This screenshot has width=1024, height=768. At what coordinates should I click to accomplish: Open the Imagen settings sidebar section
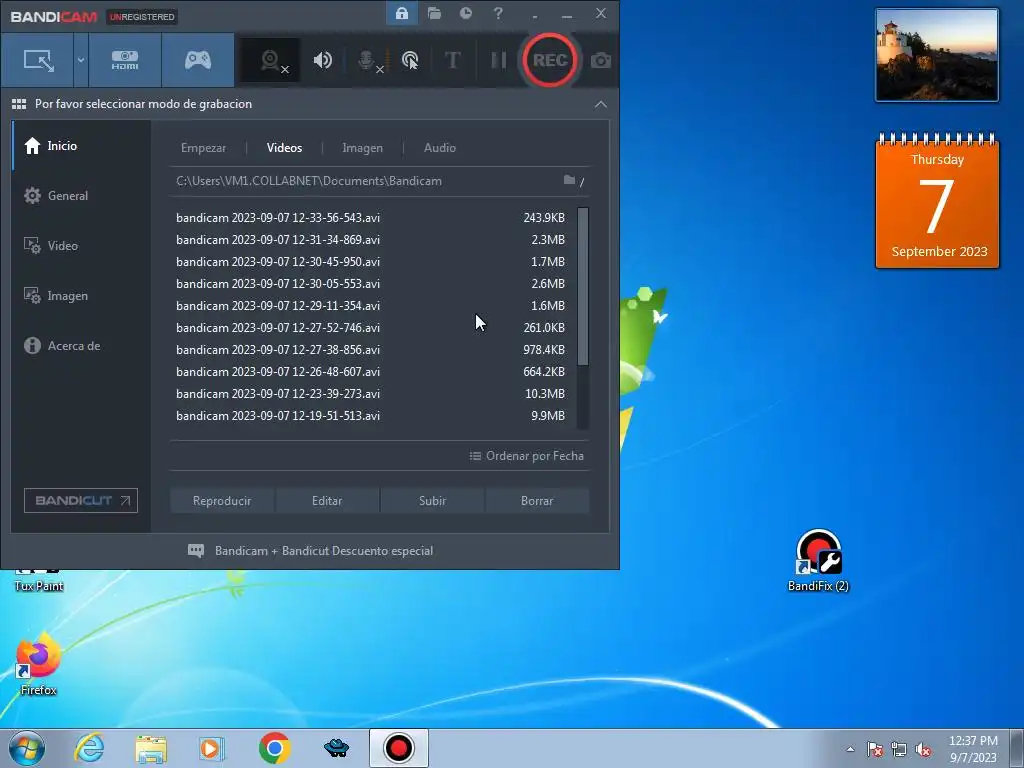pyautogui.click(x=81, y=296)
